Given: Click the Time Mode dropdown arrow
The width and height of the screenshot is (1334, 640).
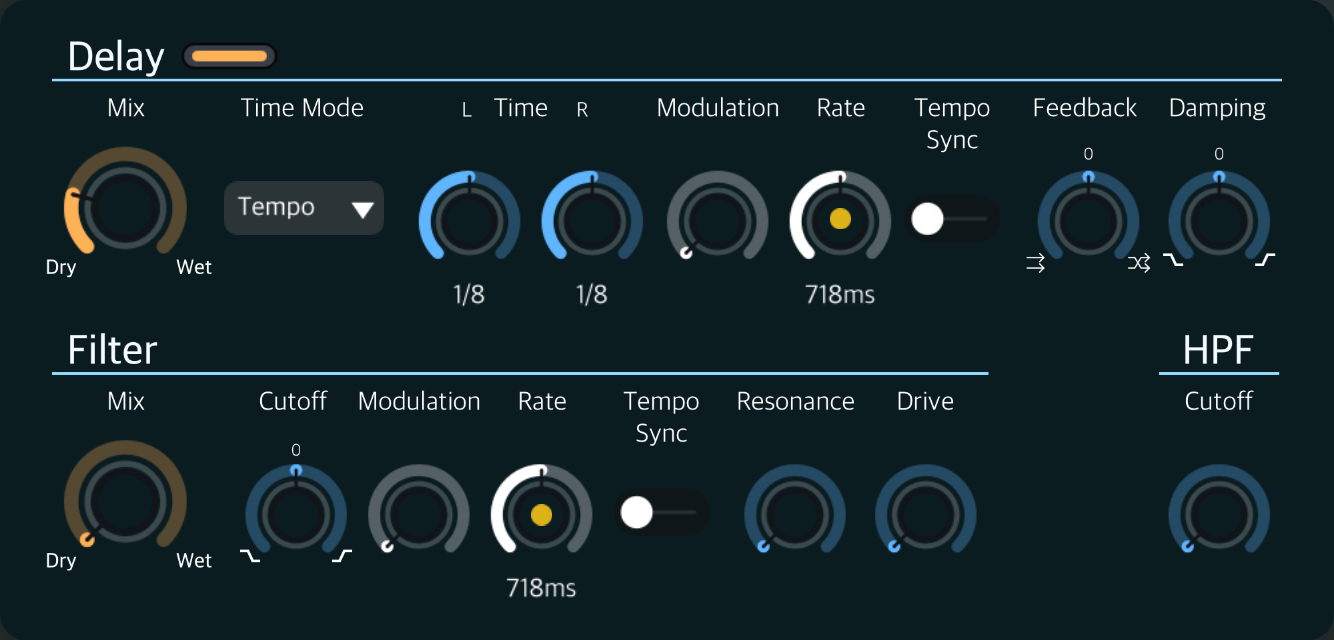Looking at the screenshot, I should (362, 209).
